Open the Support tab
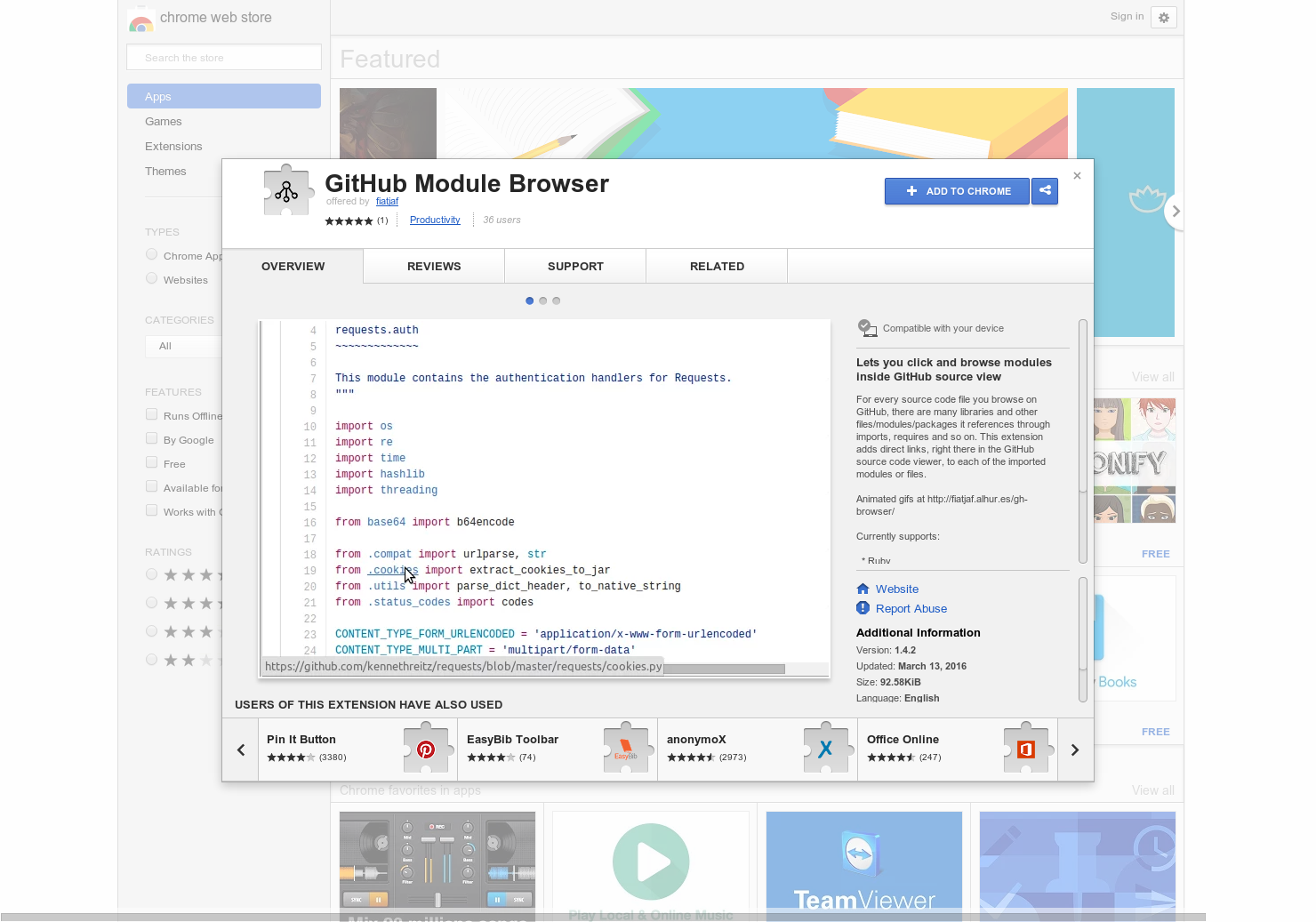The image size is (1316, 922). tap(575, 266)
